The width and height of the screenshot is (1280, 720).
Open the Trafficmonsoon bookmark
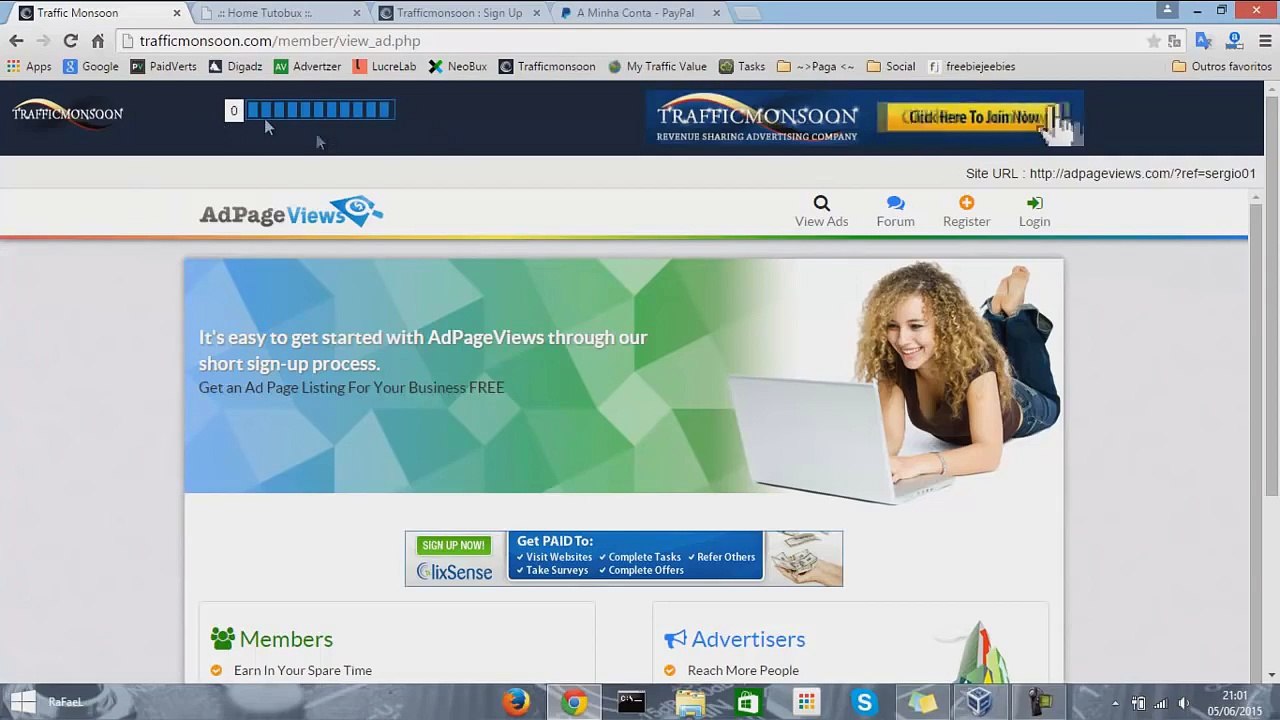click(547, 66)
